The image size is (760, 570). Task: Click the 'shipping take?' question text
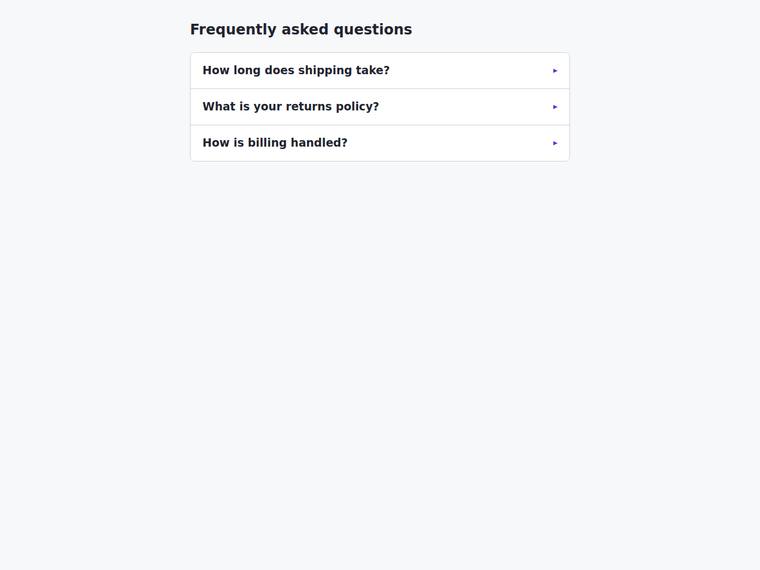[x=344, y=71]
